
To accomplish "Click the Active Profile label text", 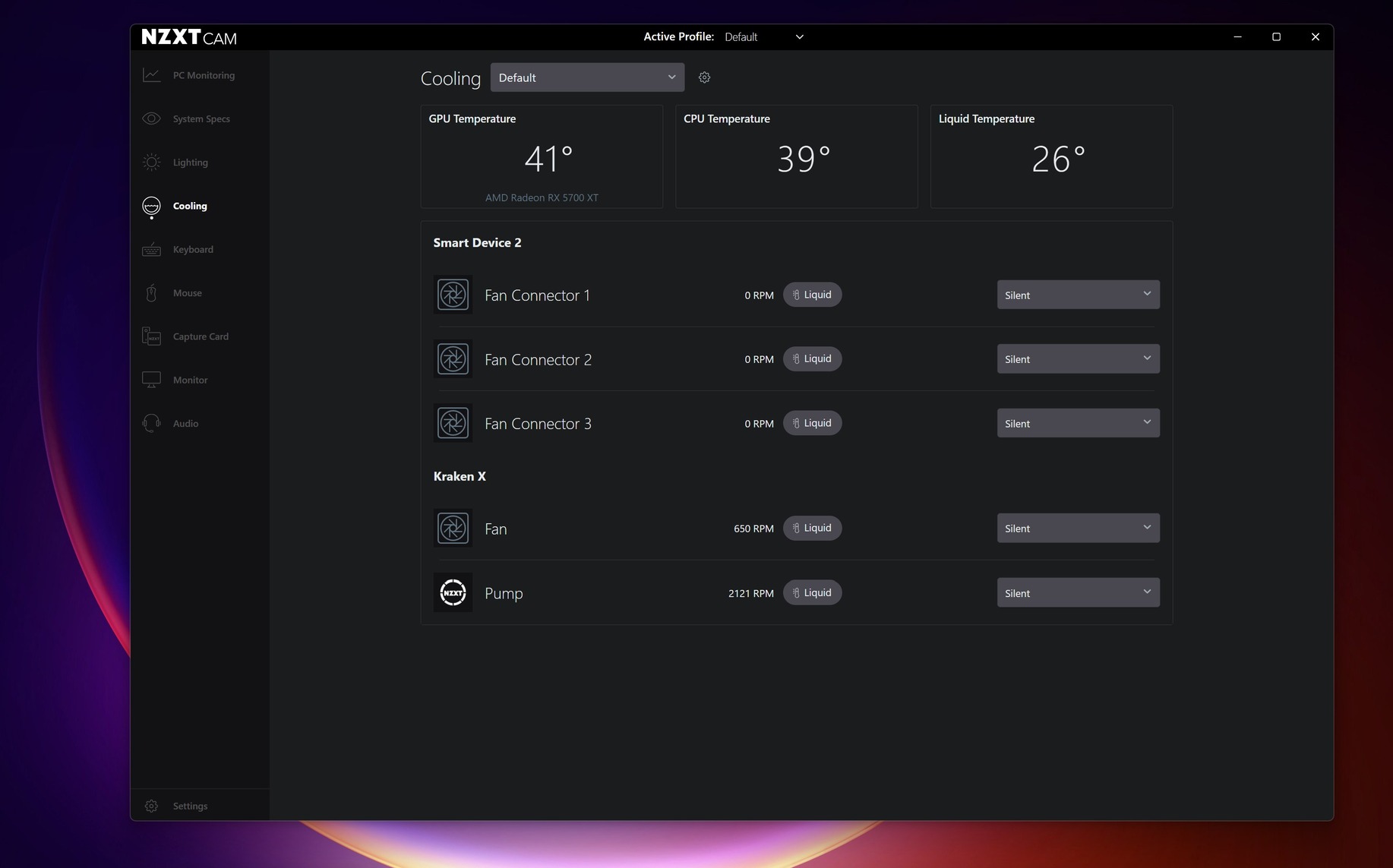I will coord(678,36).
